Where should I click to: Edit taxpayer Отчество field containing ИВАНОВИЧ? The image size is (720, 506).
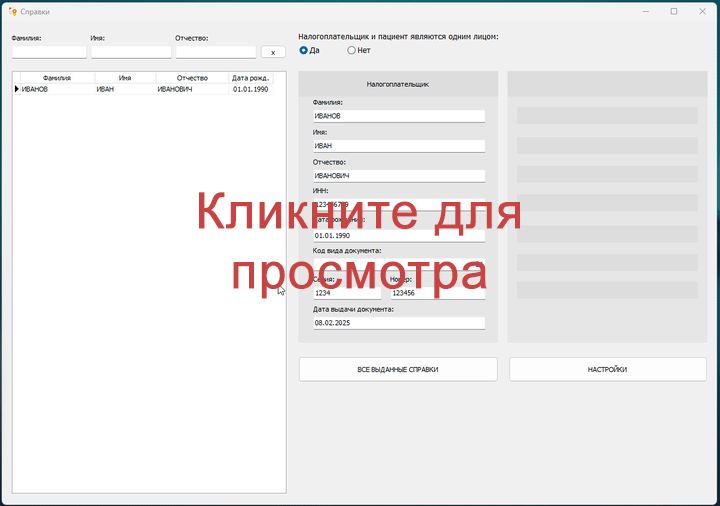[399, 176]
